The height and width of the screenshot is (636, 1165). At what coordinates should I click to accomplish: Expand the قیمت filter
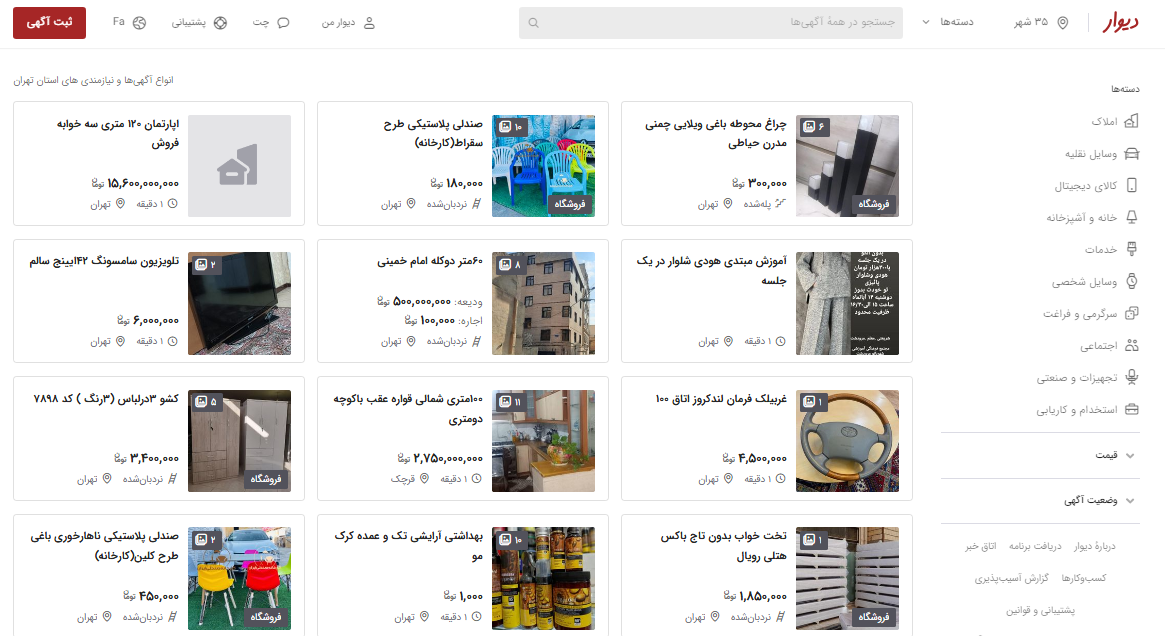click(x=1040, y=455)
